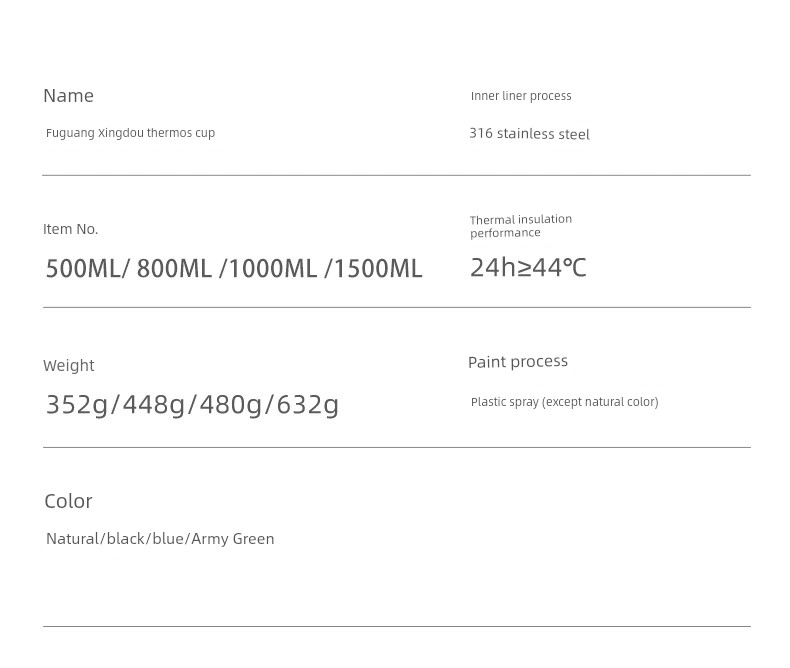Click Thermal insulation performance label
Screen dimensions: 790x668
520,226
